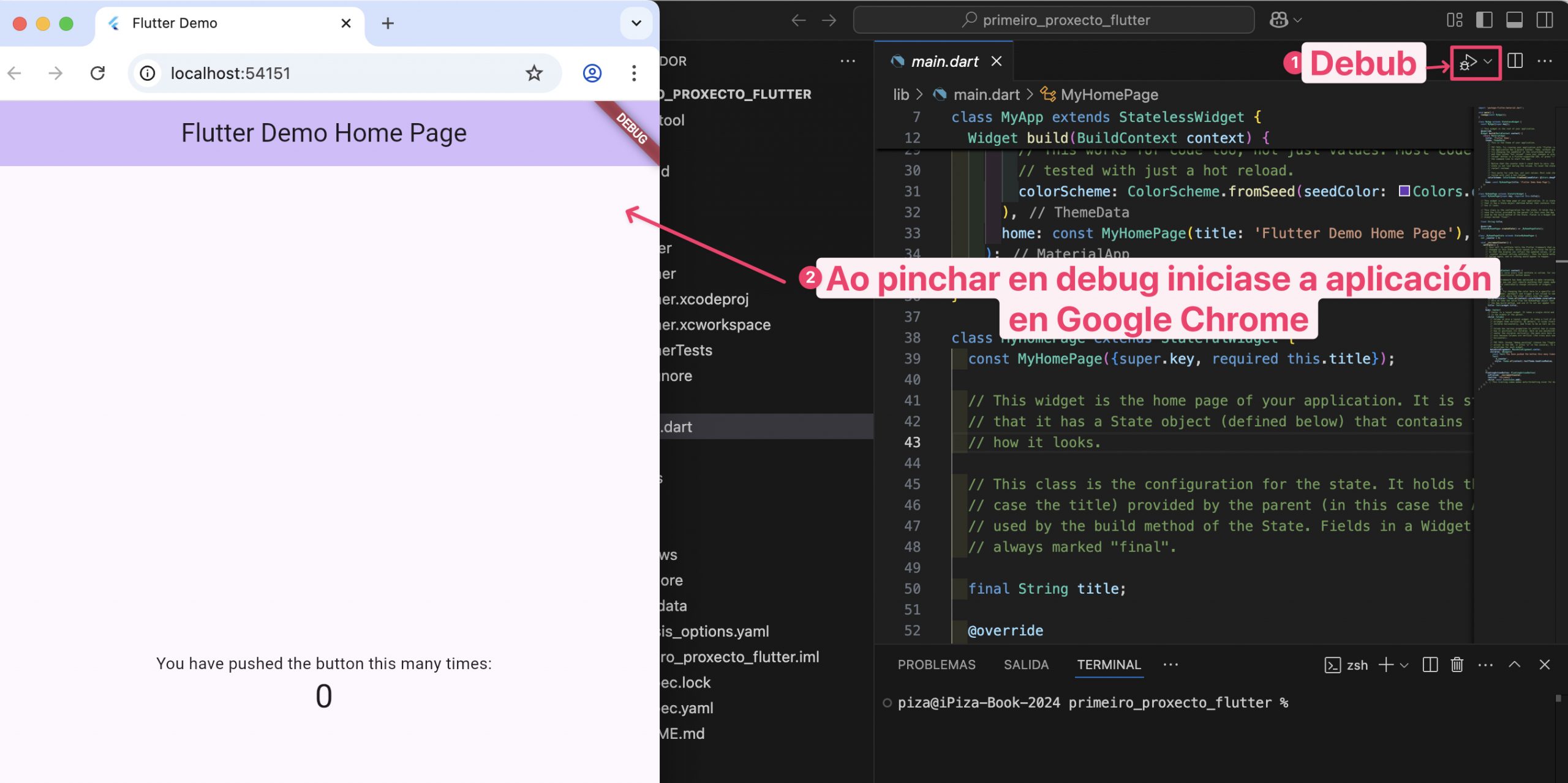
Task: Click the purple seedColor swatch in code
Action: [1404, 191]
